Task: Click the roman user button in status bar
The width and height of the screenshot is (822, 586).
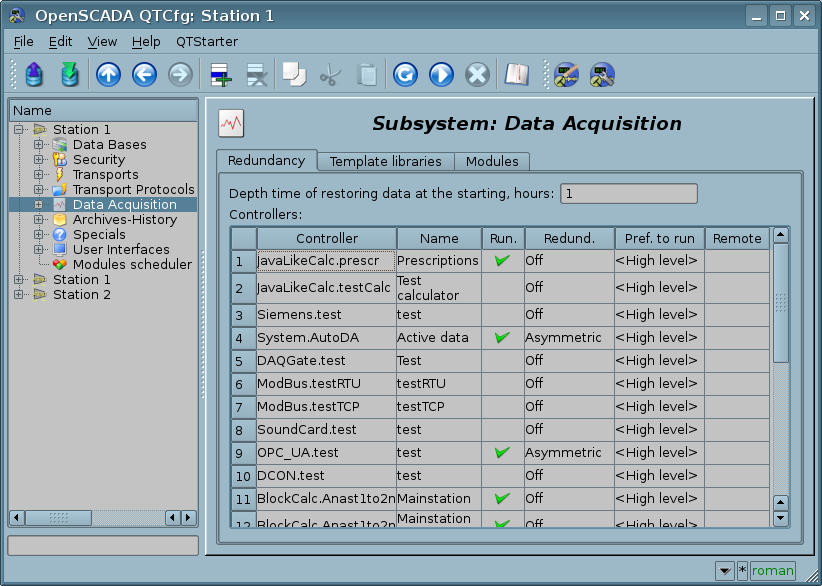Action: click(x=773, y=571)
